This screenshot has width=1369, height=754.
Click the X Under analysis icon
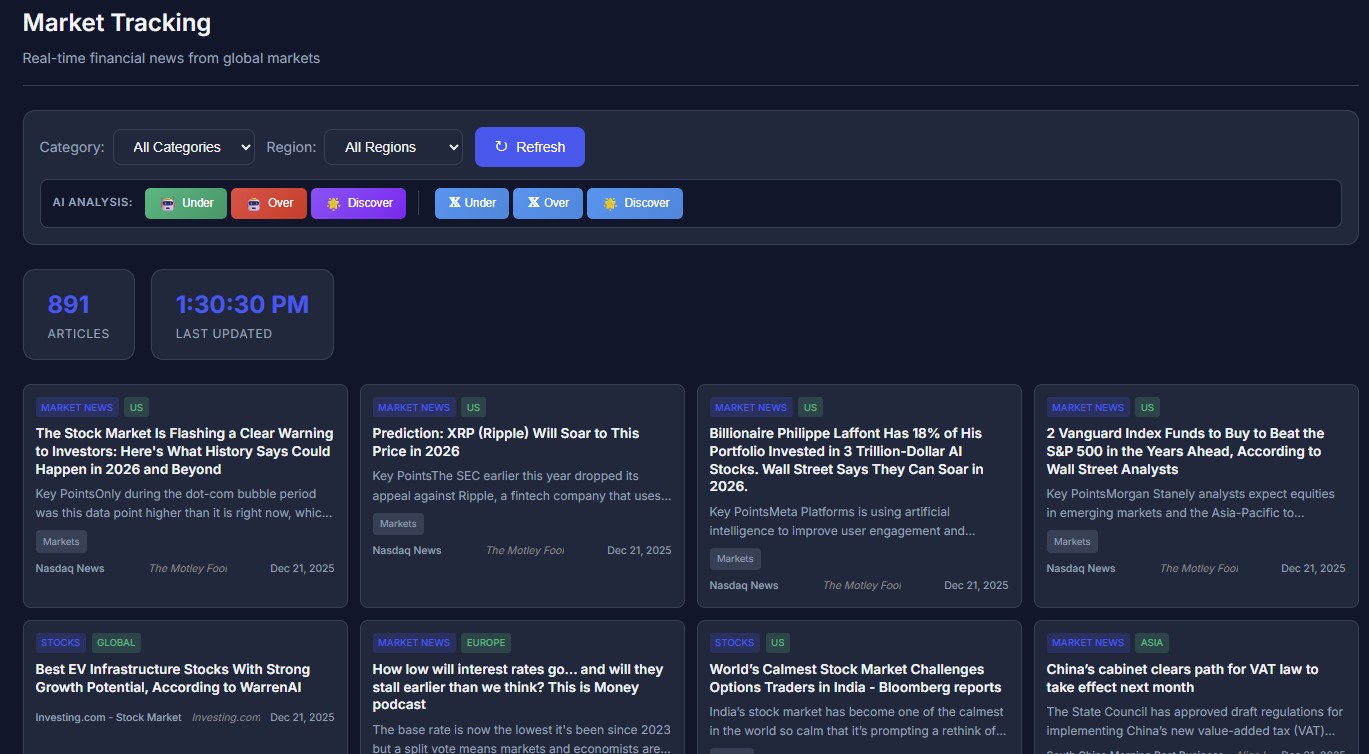(455, 203)
